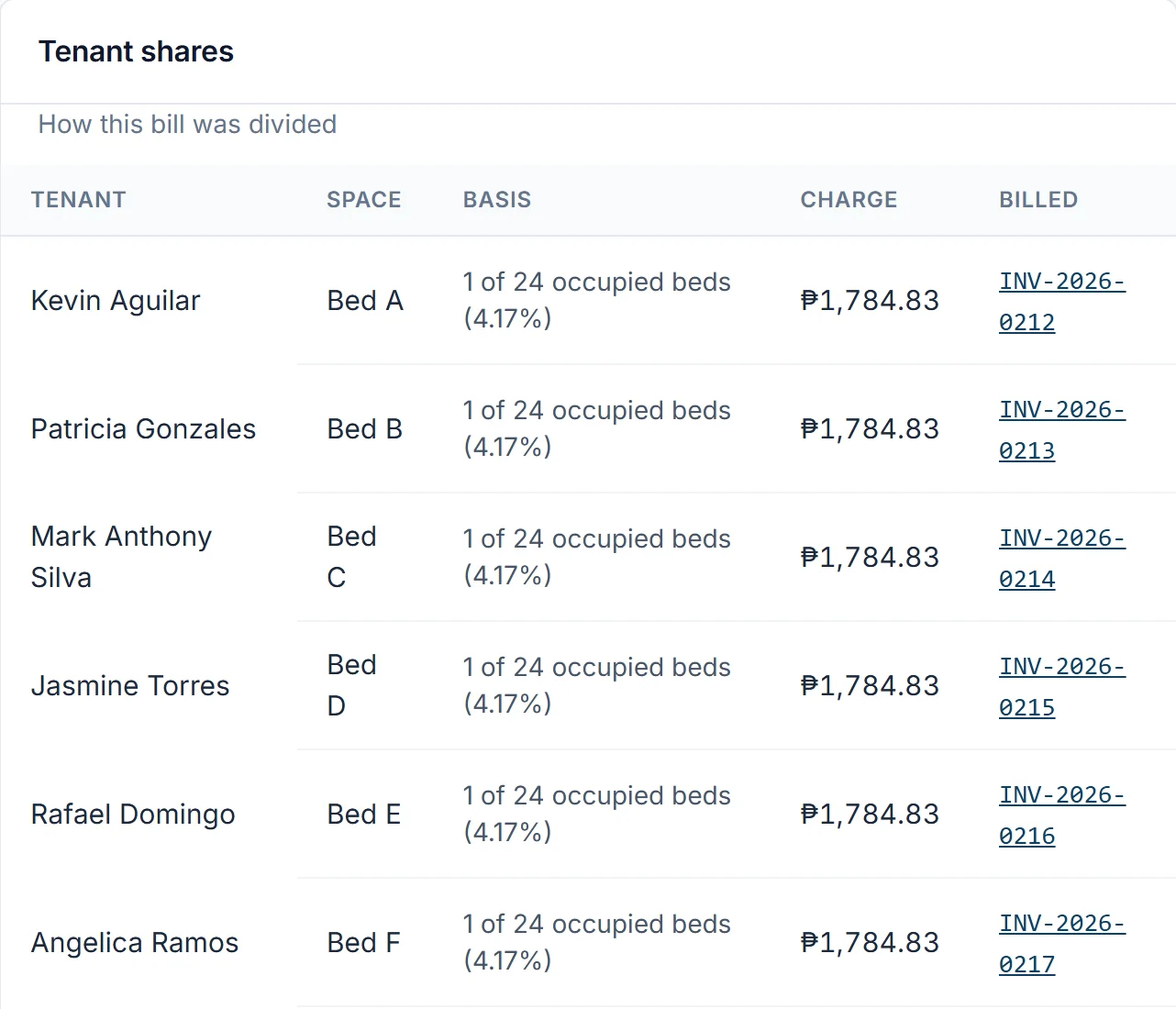Click charge amount in Angelica Ramos row
Image resolution: width=1176 pixels, height=1009 pixels.
(870, 943)
